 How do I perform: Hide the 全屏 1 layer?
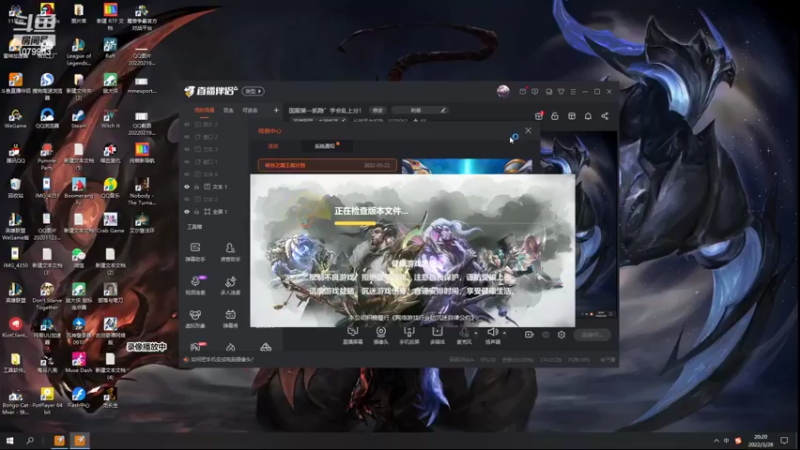coord(187,212)
